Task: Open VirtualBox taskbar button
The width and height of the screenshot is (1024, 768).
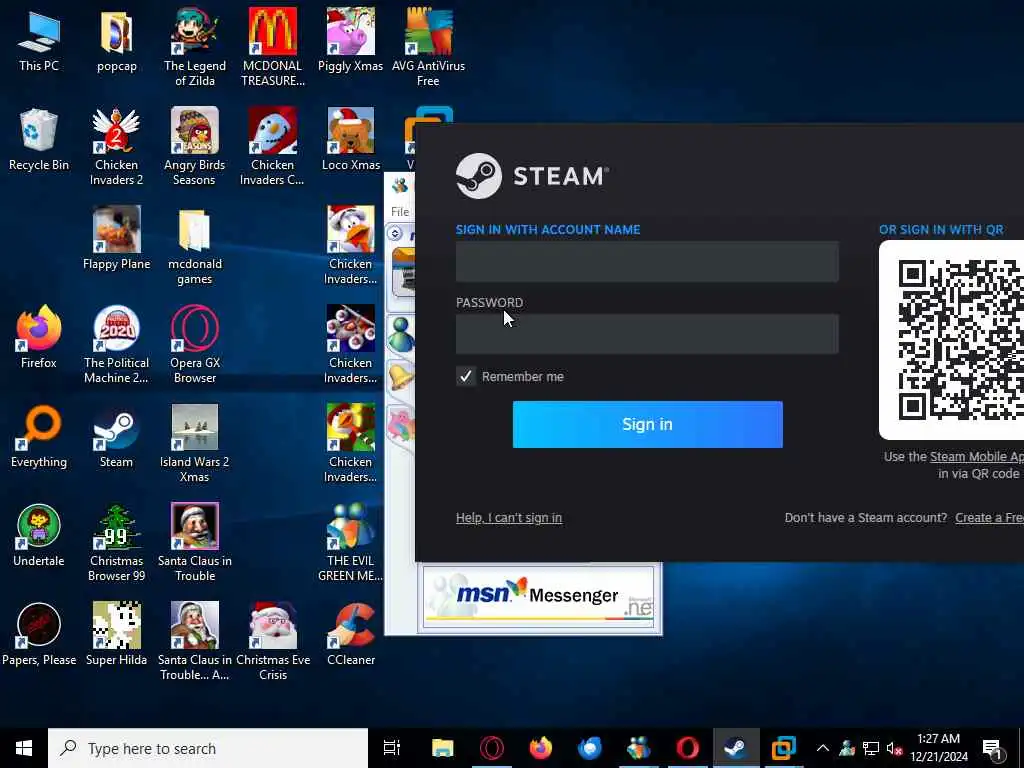Action: pyautogui.click(x=784, y=748)
